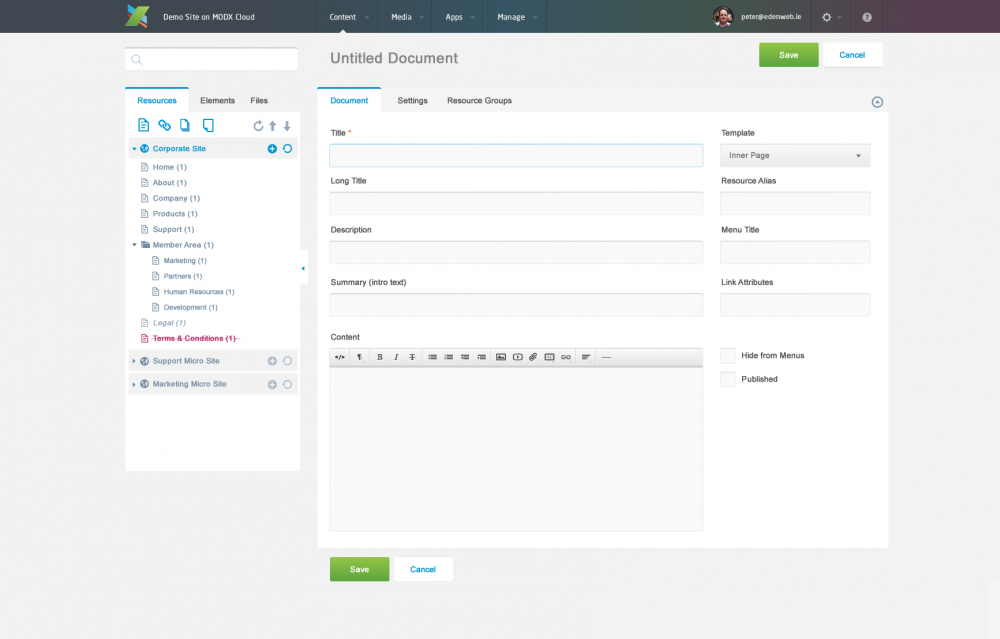Attach a file with paperclip icon
1000x639 pixels.
click(533, 357)
